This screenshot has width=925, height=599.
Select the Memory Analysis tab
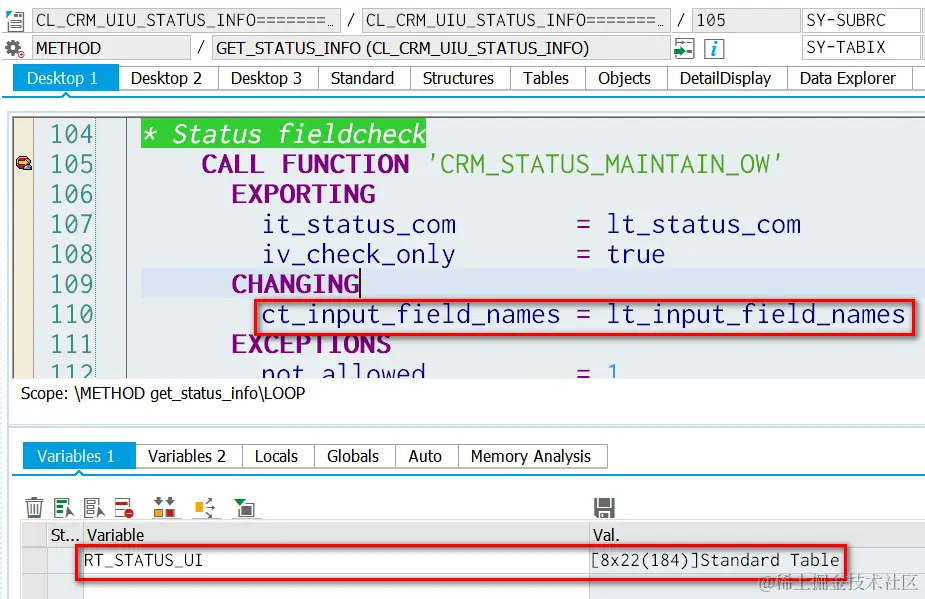click(x=531, y=456)
